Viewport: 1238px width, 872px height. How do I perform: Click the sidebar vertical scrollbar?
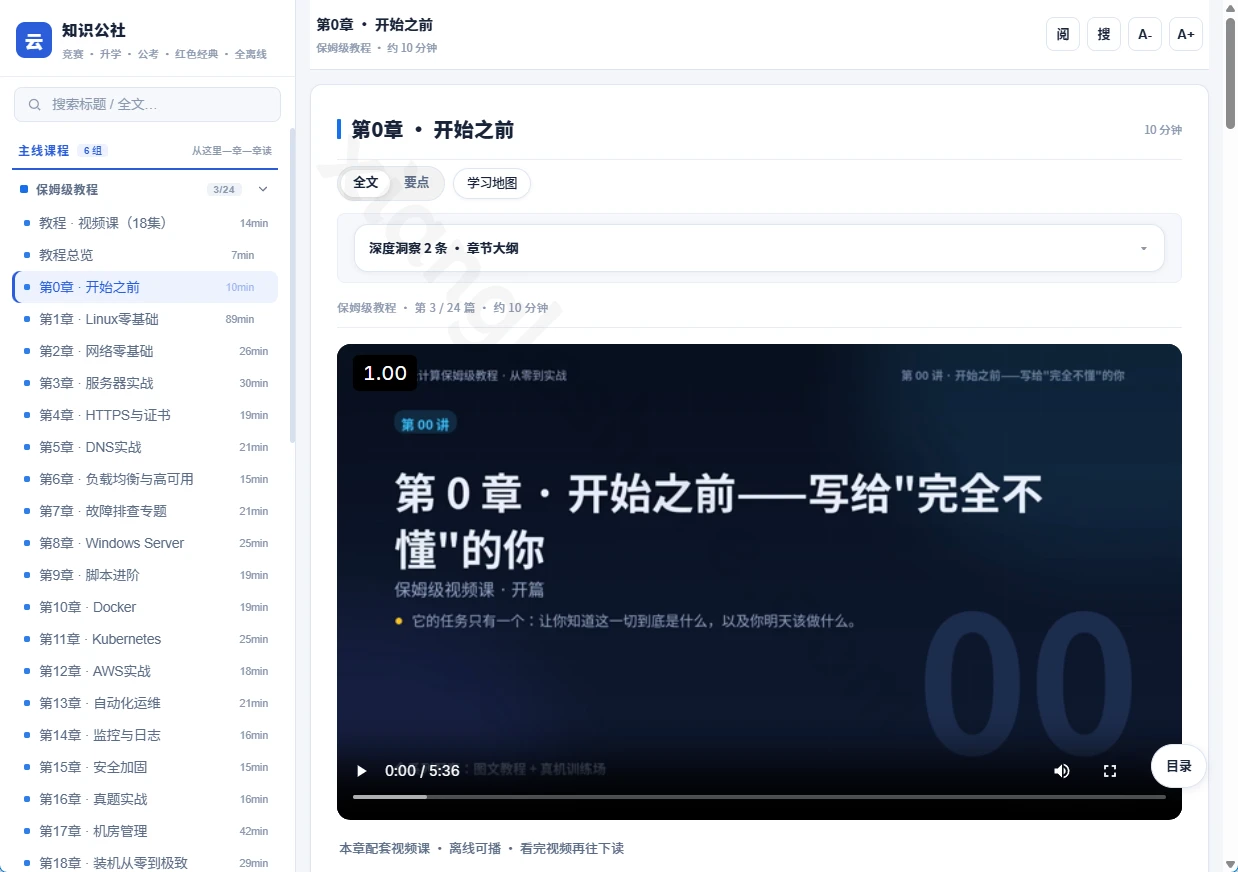click(x=292, y=285)
